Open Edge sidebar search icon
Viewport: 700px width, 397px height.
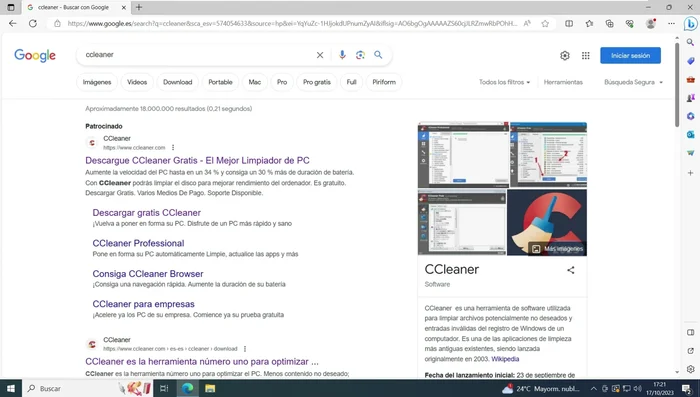[691, 42]
